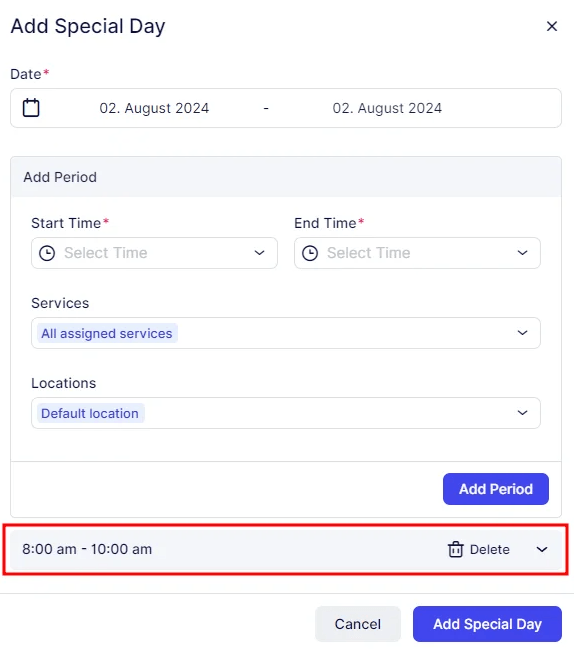Select the start date 02. August 2024
Image resolution: width=574 pixels, height=664 pixels.
click(x=154, y=108)
